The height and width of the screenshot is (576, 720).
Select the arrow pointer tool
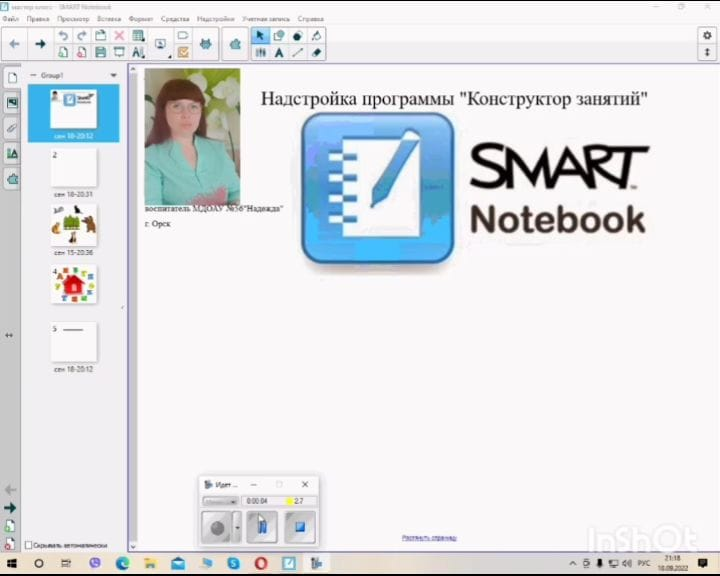pos(260,36)
